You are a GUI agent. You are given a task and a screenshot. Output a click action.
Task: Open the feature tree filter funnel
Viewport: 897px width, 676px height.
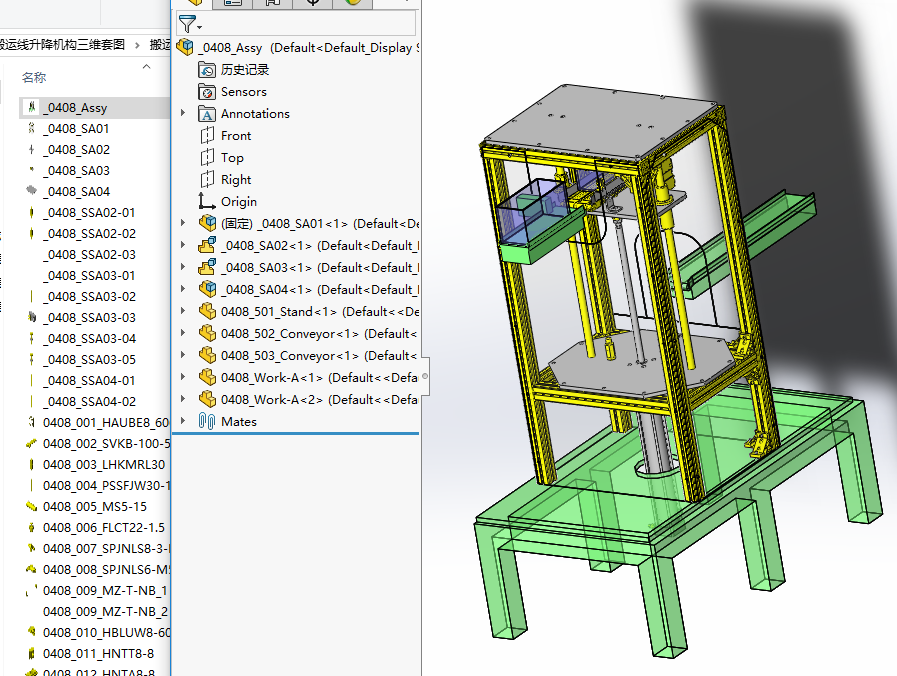tap(187, 24)
